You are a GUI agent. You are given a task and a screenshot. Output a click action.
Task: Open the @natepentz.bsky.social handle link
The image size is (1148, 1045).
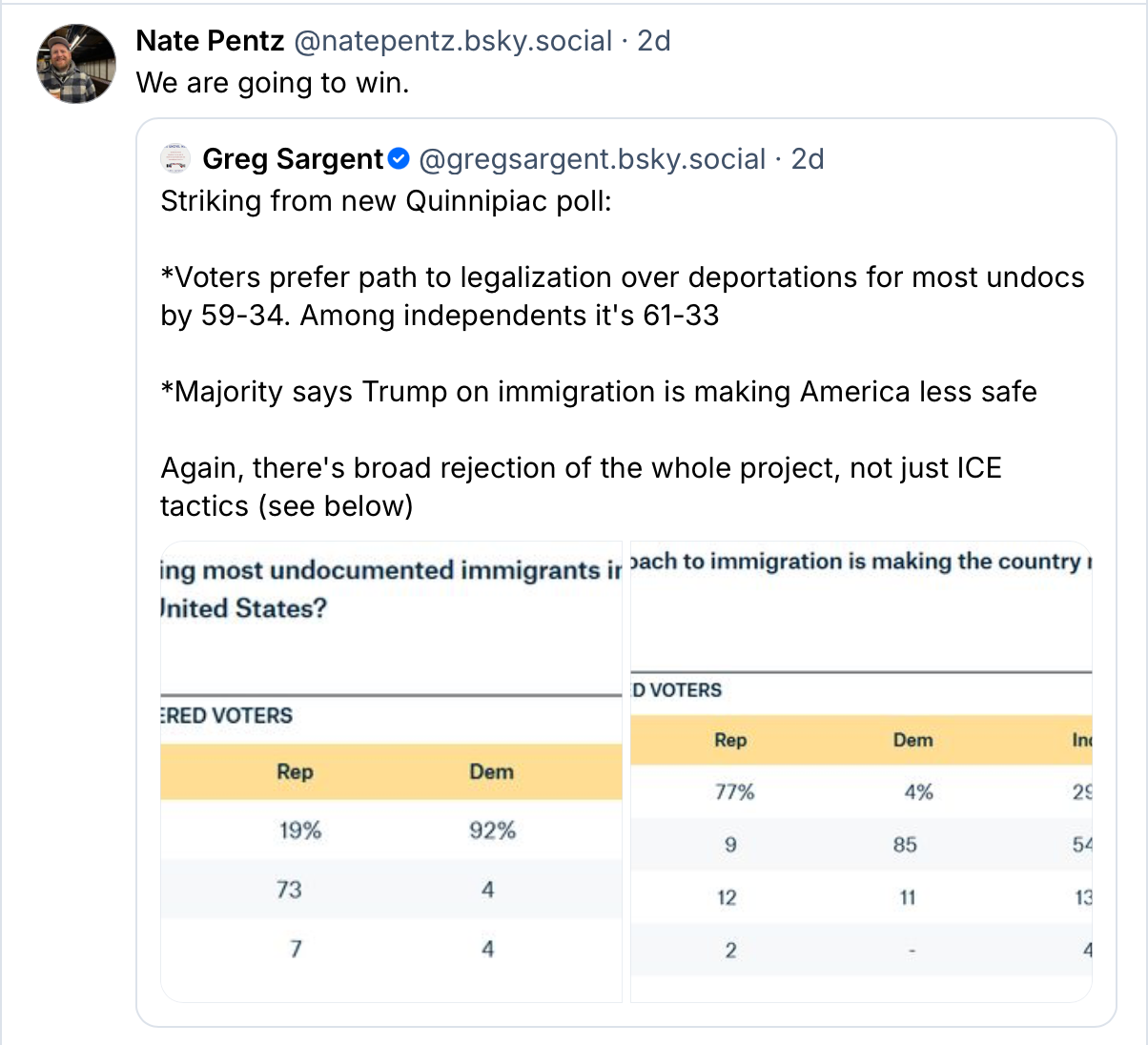pyautogui.click(x=453, y=41)
